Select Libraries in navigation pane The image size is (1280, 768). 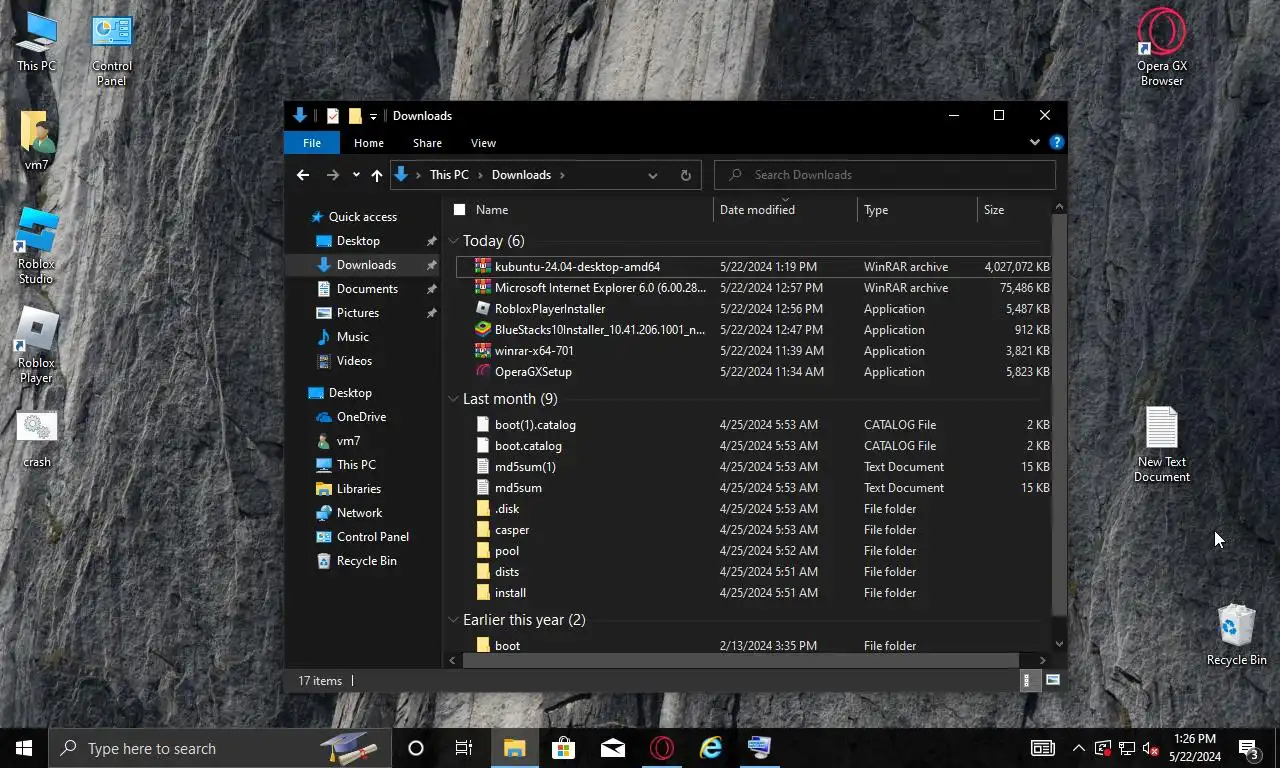point(359,489)
